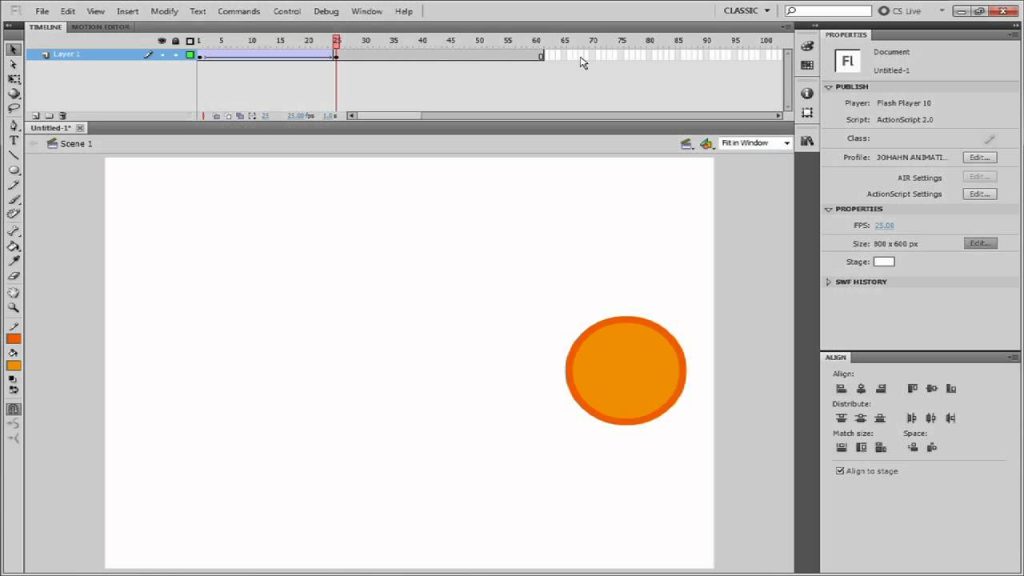Toggle show all layers as outlines
Image resolution: width=1024 pixels, height=576 pixels.
tap(190, 40)
